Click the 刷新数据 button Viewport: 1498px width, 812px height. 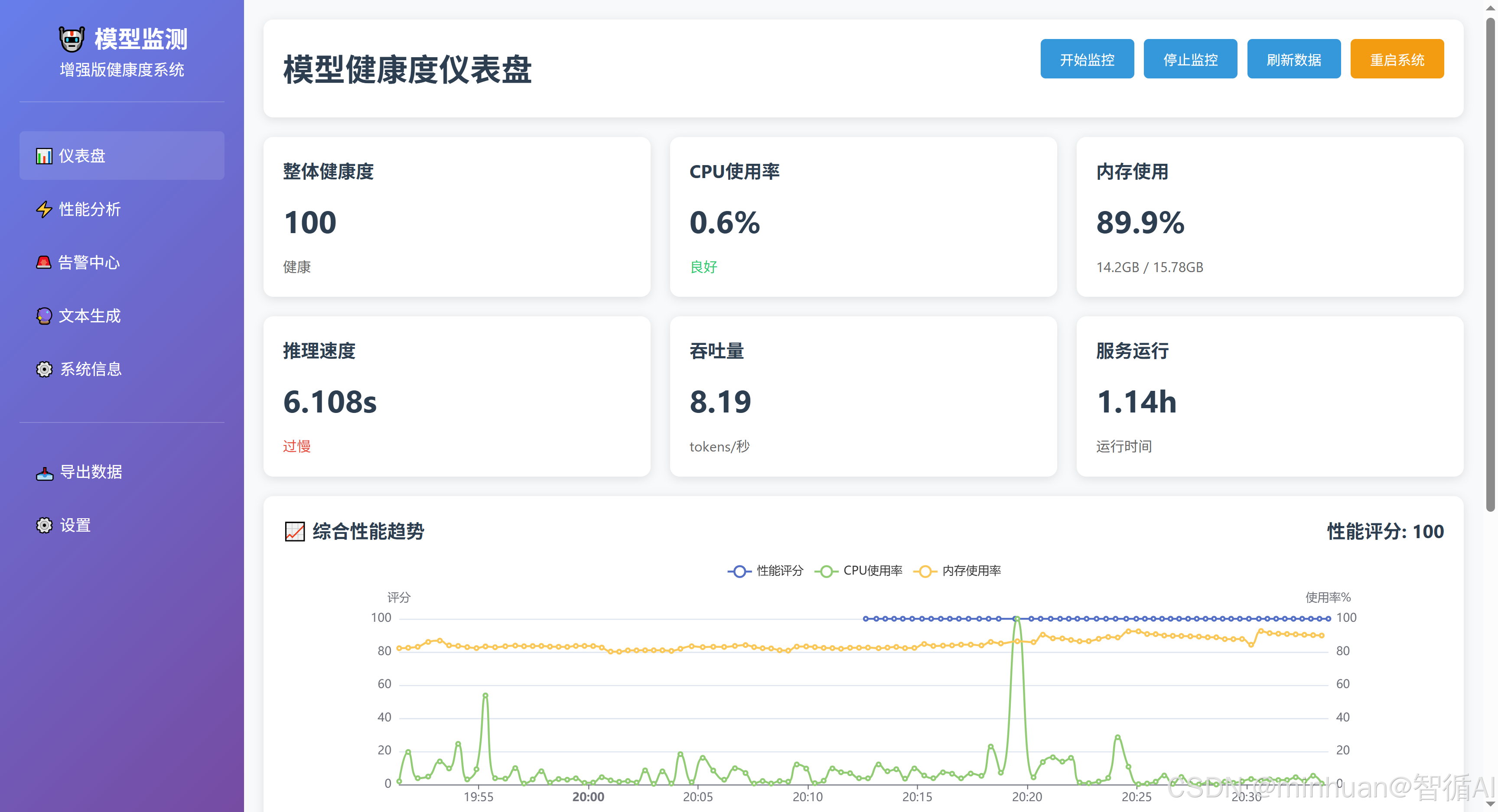pos(1293,59)
